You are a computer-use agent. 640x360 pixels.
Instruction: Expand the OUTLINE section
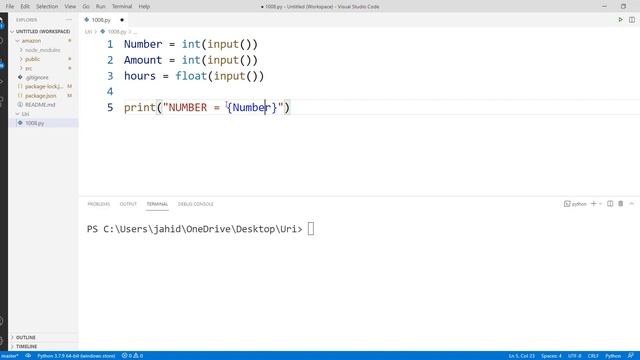pyautogui.click(x=25, y=338)
